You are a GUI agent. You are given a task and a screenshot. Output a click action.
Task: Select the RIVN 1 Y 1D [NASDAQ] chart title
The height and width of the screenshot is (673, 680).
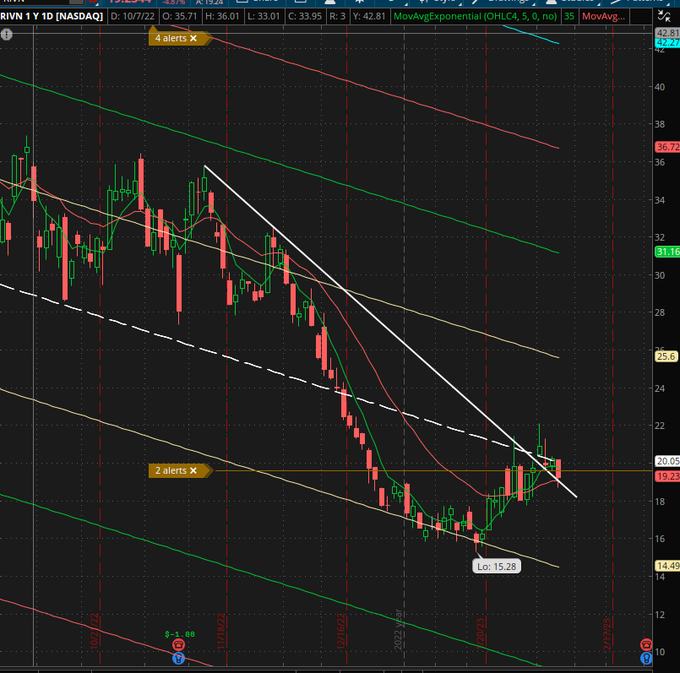(52, 16)
